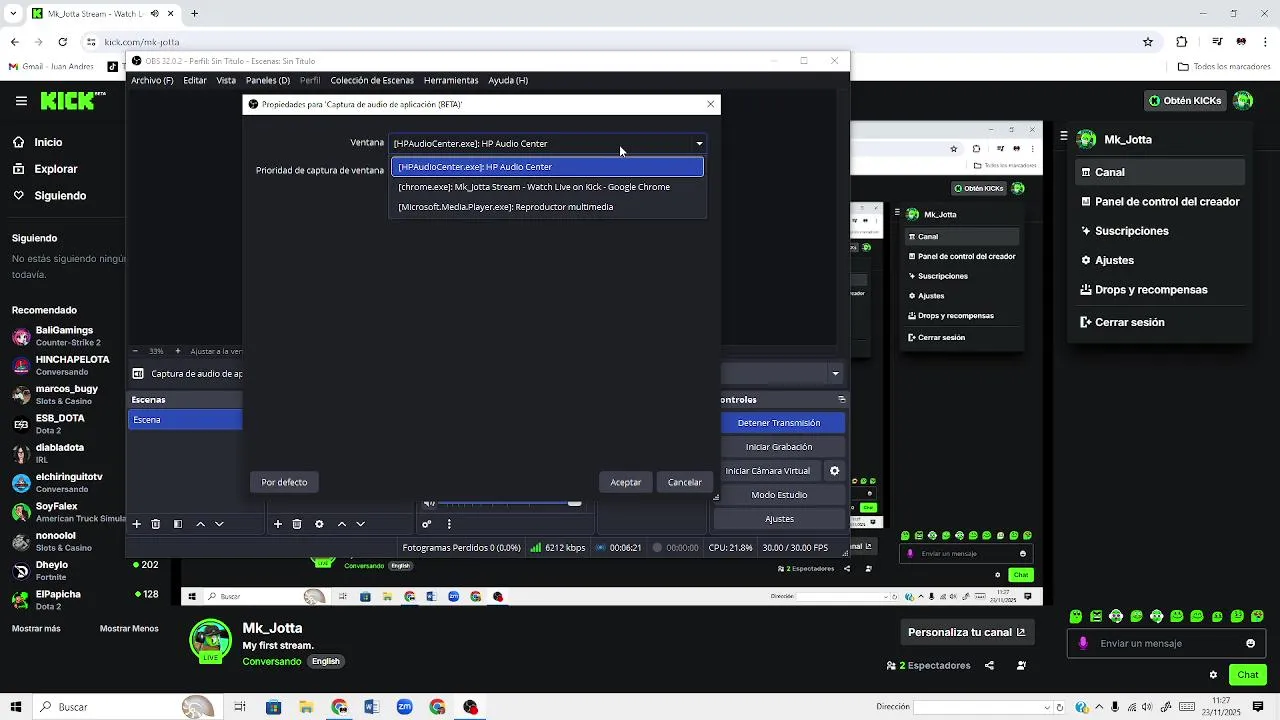Choose chrome.exe Mk_Jotta Stream option
The width and height of the screenshot is (1280, 720).
(548, 187)
